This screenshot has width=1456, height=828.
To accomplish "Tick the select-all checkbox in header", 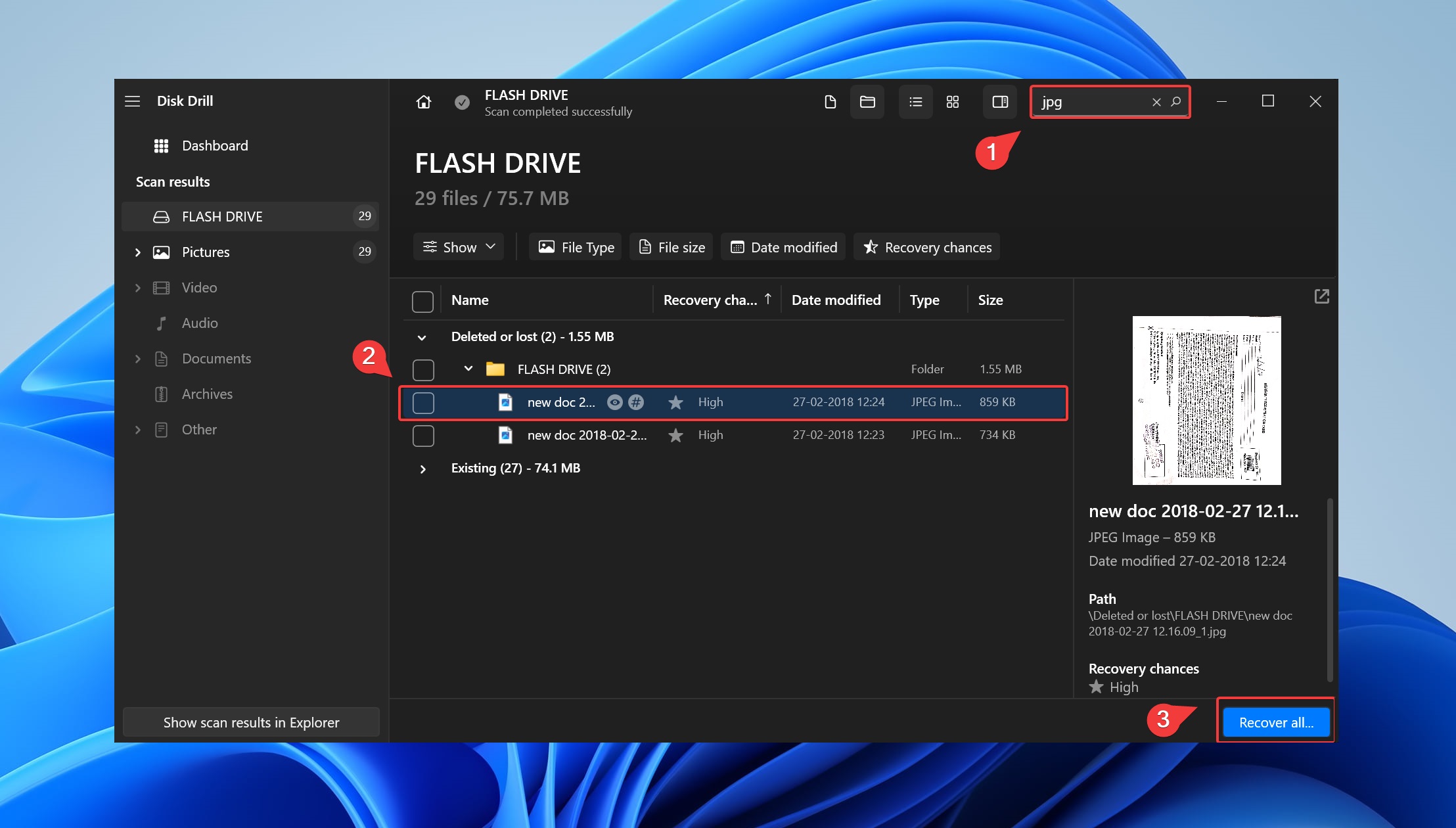I will click(x=422, y=302).
